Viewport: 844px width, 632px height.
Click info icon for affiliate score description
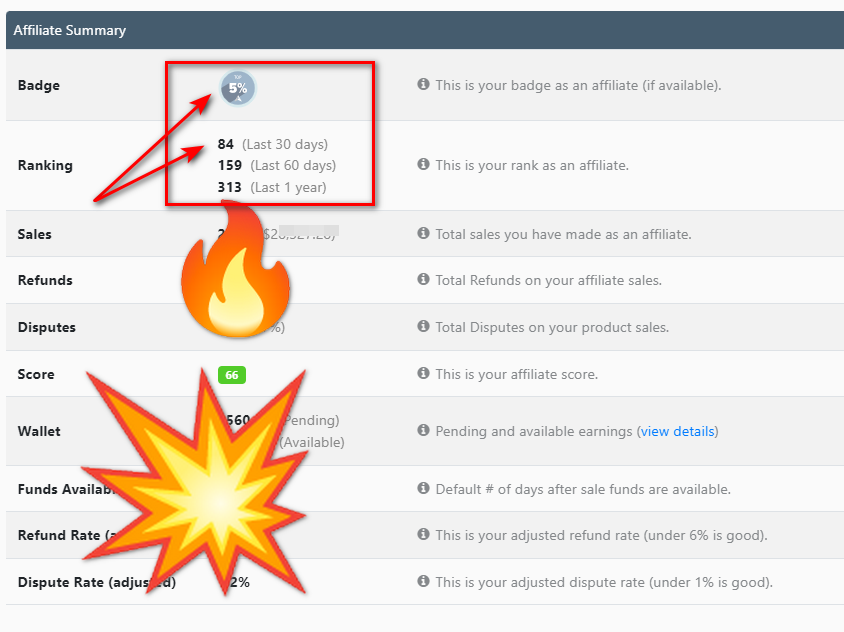coord(424,374)
